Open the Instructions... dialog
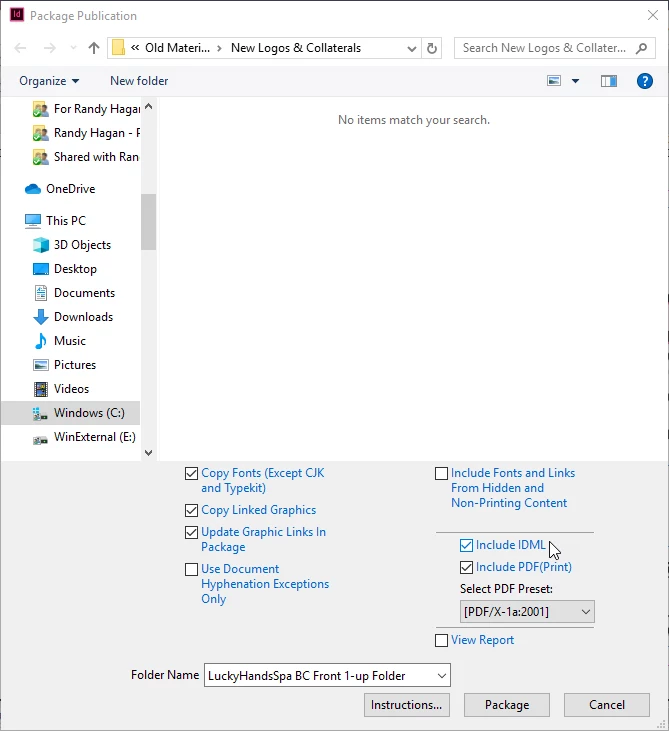The image size is (669, 731). [407, 705]
